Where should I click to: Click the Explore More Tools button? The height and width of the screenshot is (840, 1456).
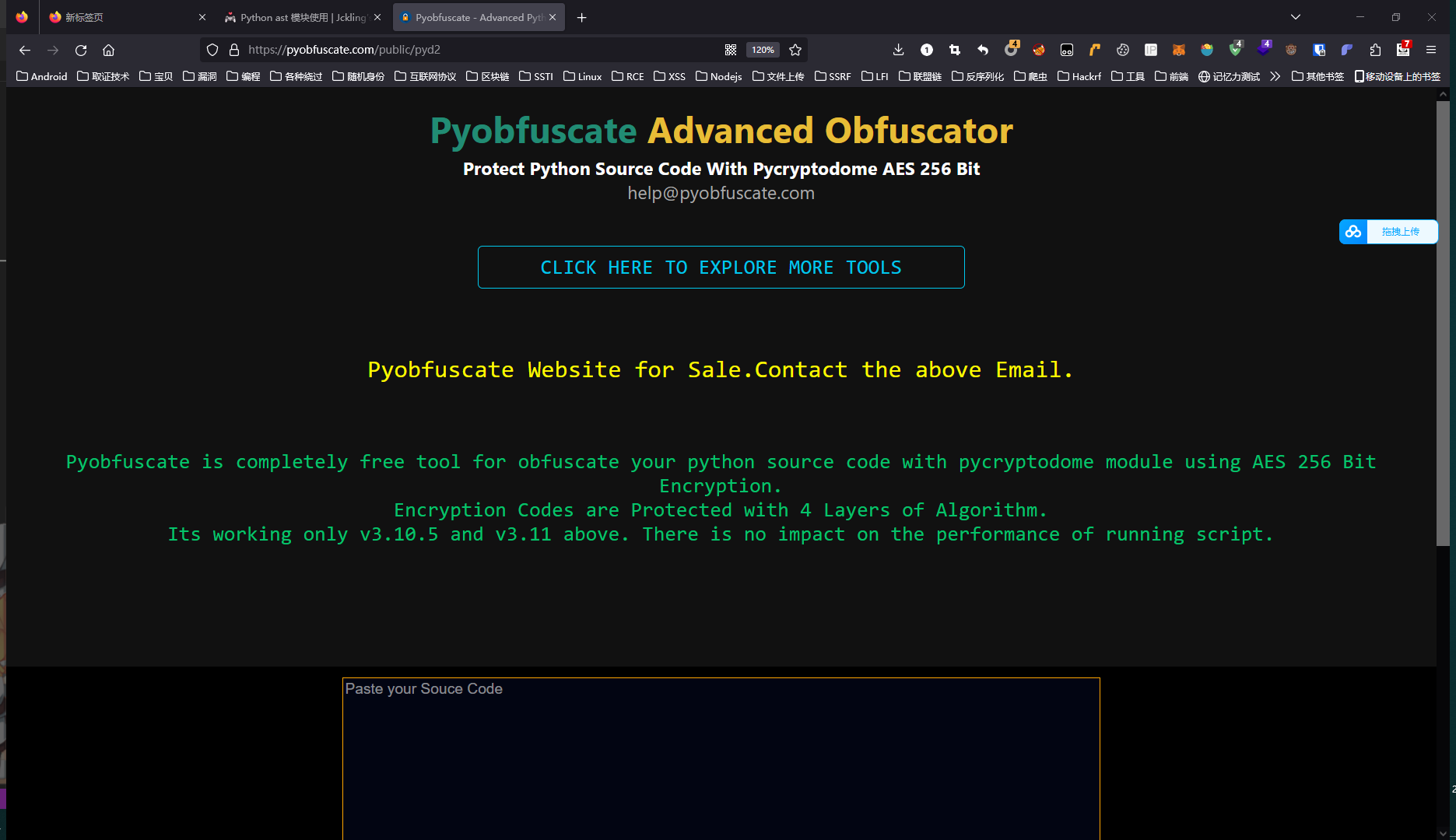[721, 268]
